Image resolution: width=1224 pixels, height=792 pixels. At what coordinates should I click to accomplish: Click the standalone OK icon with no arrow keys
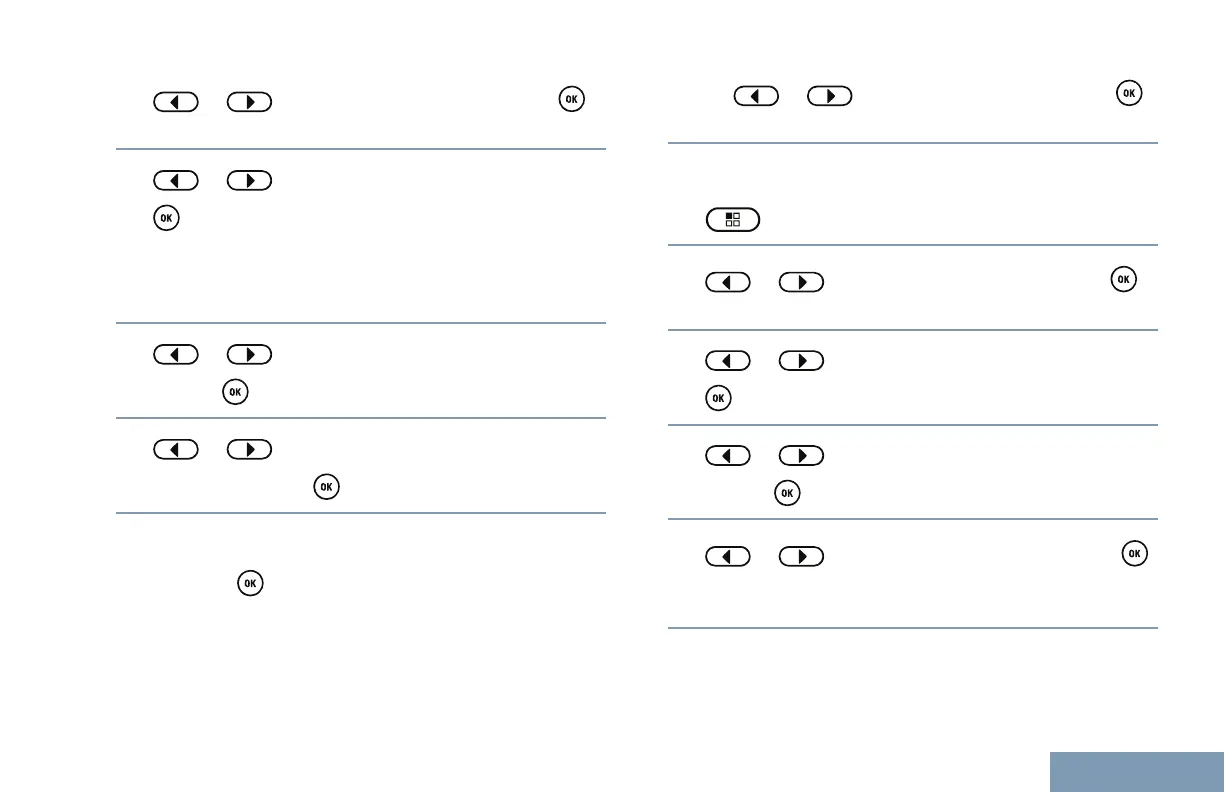pyautogui.click(x=250, y=582)
